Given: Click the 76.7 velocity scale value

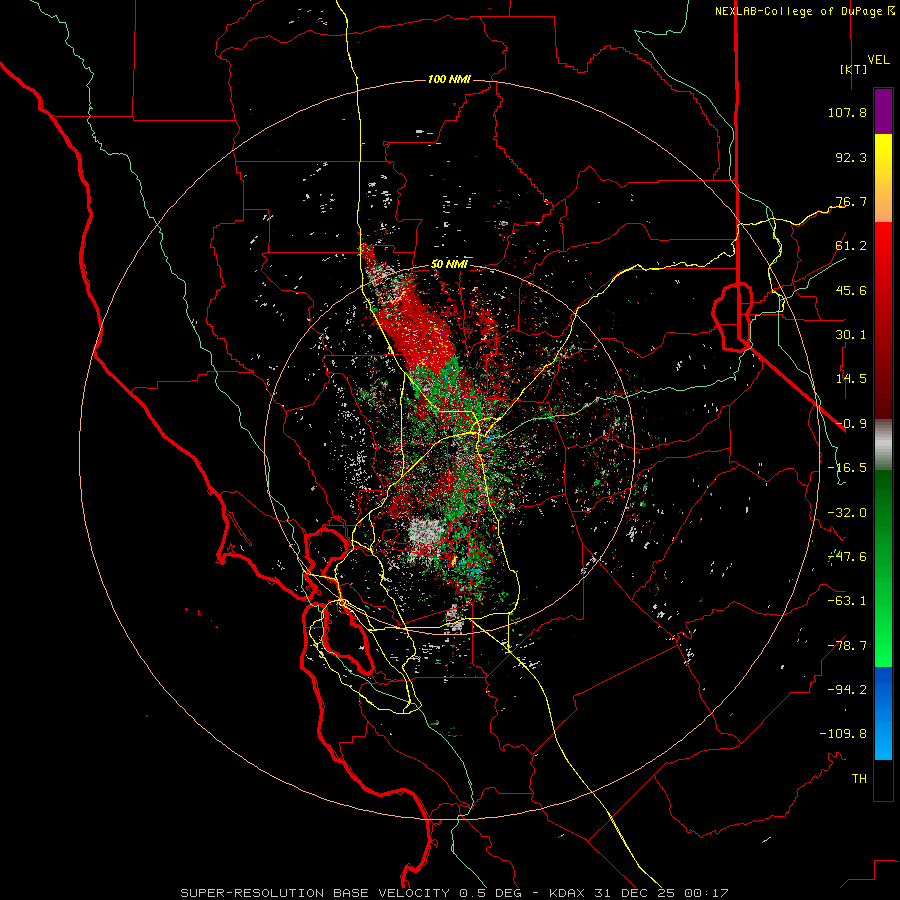Looking at the screenshot, I should (x=851, y=201).
